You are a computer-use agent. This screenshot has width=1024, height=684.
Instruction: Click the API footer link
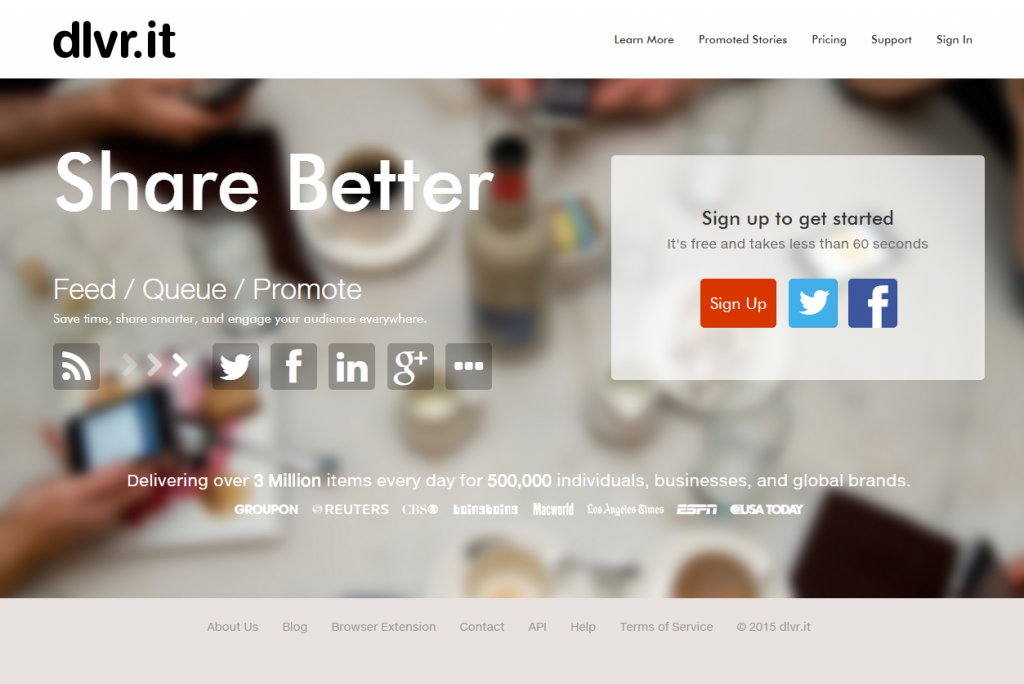pos(537,627)
